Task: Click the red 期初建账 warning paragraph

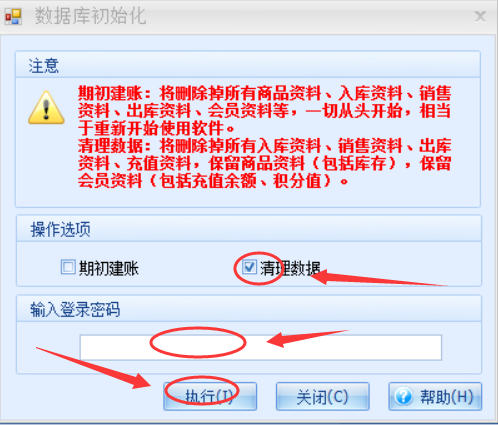Action: pos(265,110)
